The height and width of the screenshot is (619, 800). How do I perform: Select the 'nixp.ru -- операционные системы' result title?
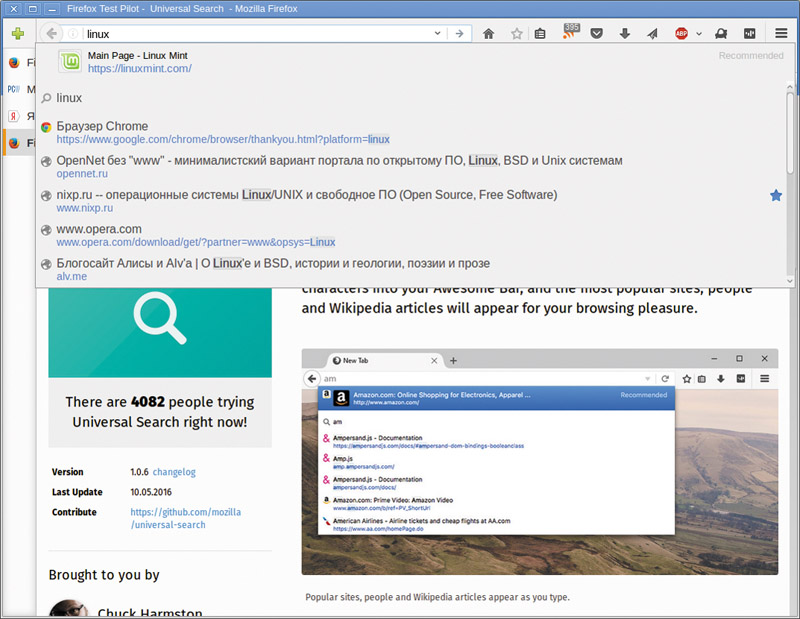[x=307, y=194]
